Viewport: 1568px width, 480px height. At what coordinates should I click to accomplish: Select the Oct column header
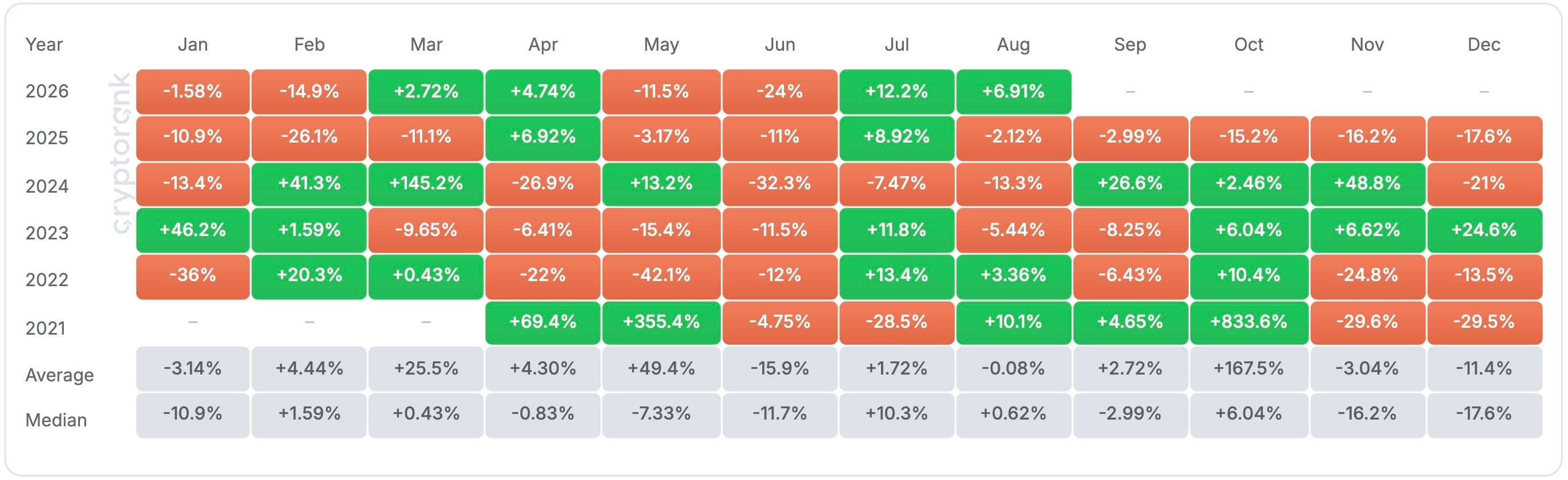1248,44
